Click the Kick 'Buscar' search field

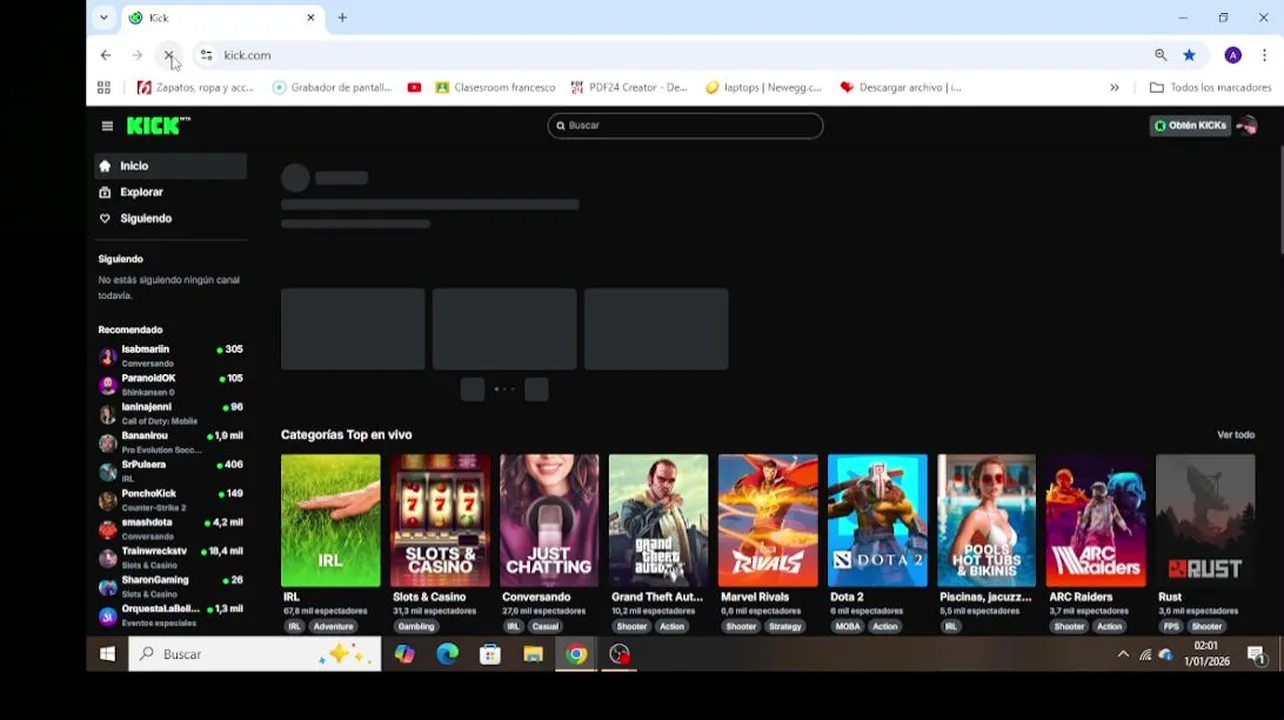685,126
